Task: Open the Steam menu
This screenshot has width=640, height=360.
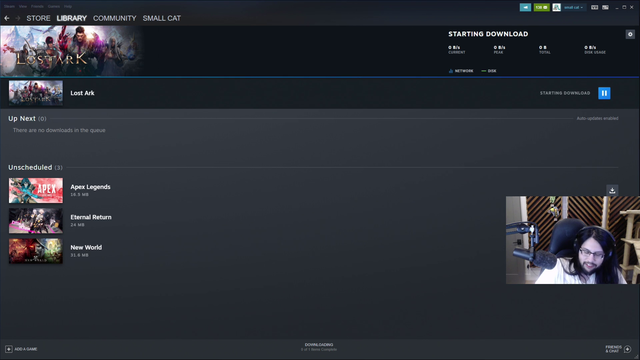Action: 9,7
